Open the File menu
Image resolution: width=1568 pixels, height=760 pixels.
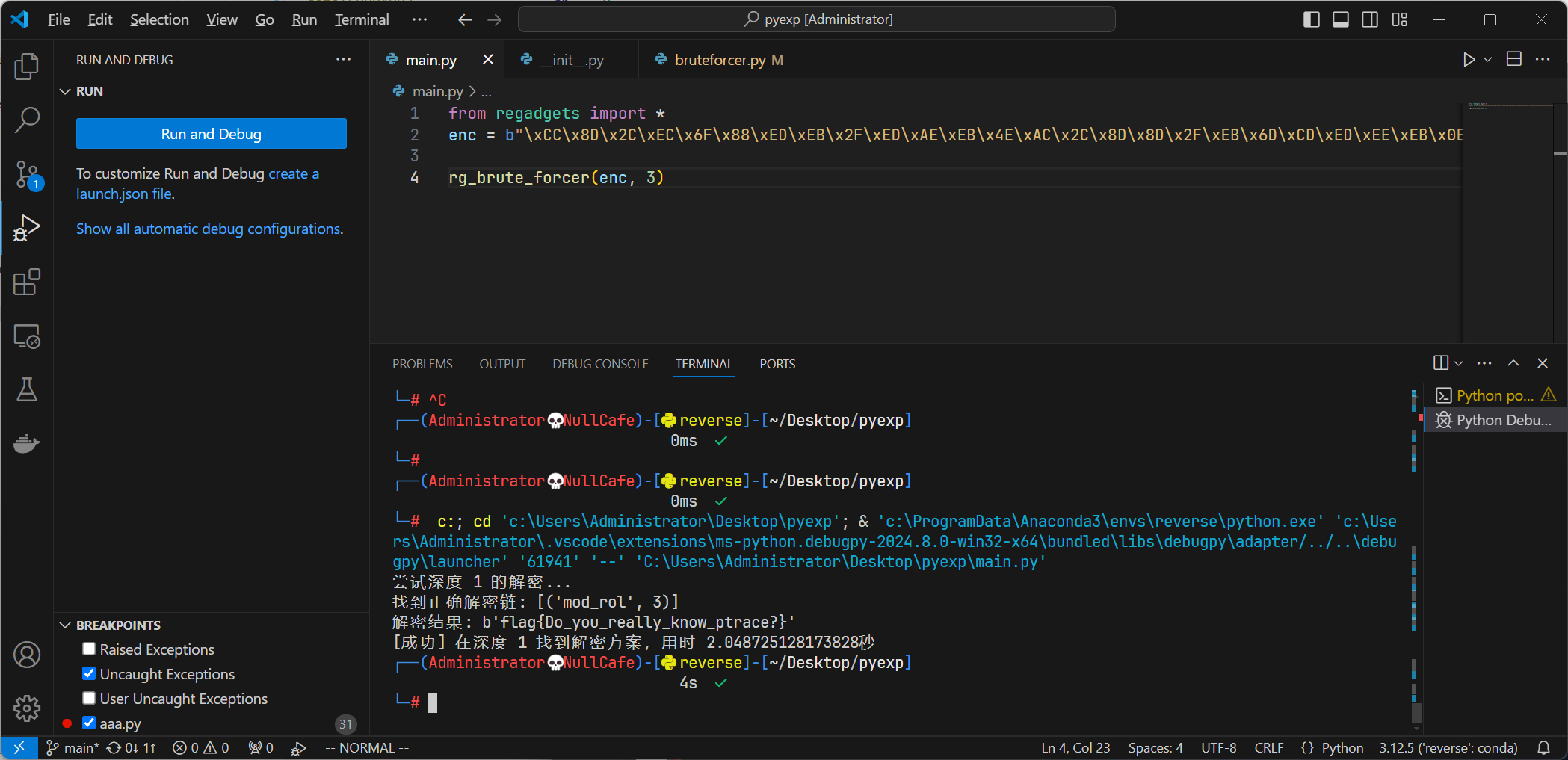coord(59,19)
